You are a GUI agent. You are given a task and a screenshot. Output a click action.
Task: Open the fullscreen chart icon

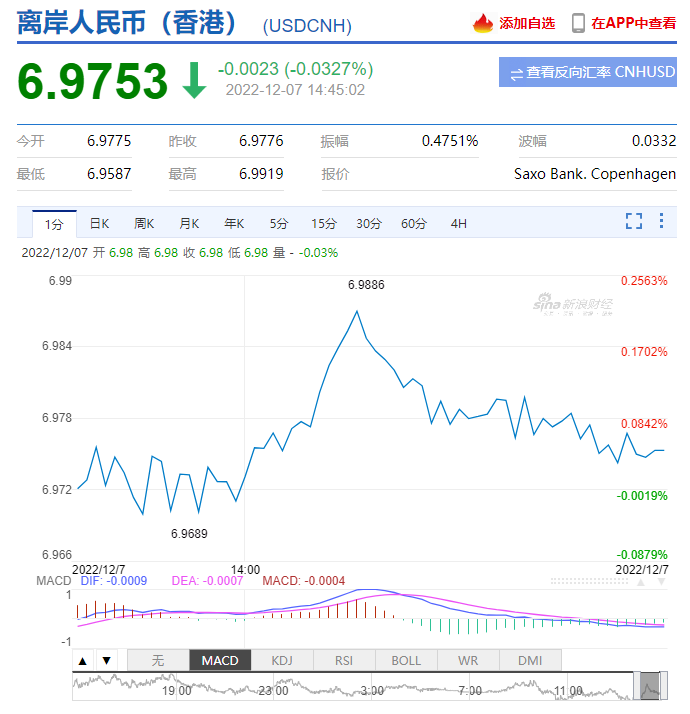coord(634,221)
